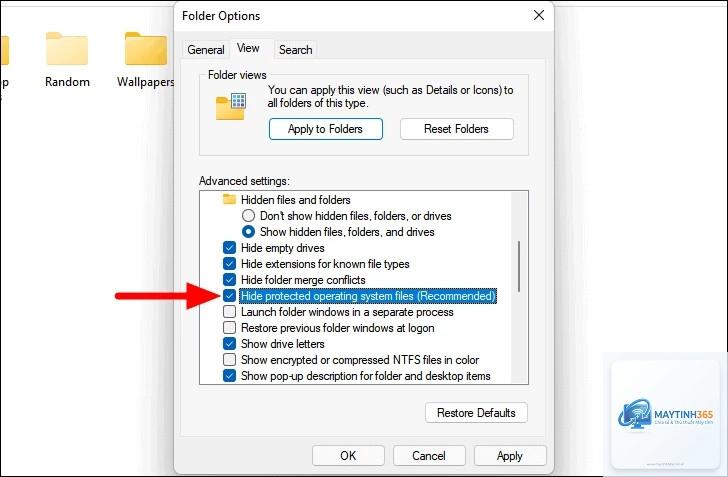Viewport: 728px width, 477px height.
Task: Select the Hidden files and folders label
Action: pyautogui.click(x=296, y=200)
